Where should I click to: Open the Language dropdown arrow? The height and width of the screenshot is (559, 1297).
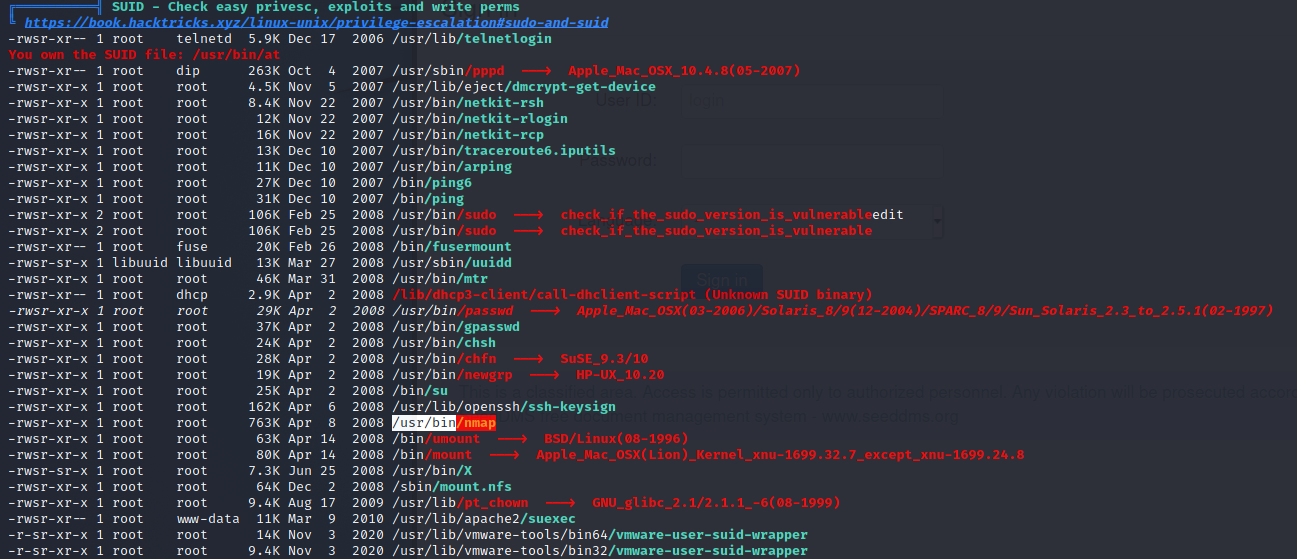(x=937, y=220)
